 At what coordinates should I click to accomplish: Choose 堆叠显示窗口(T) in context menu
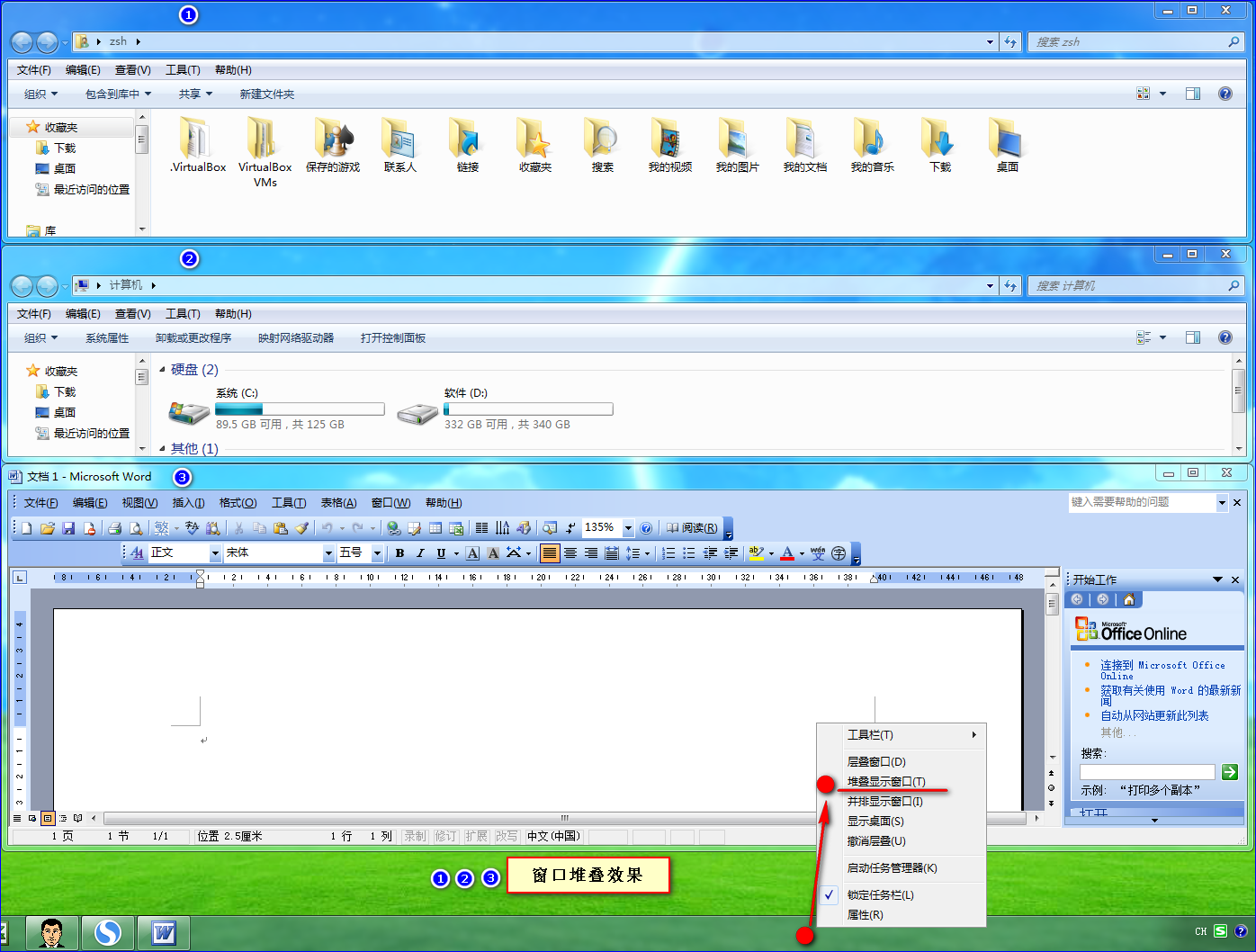[886, 781]
